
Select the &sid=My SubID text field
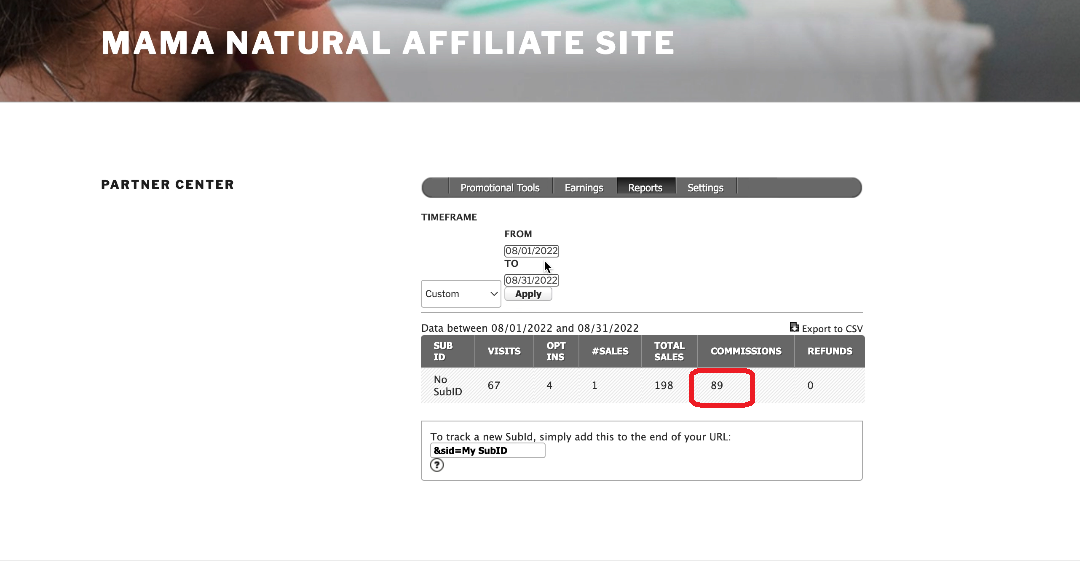pos(488,450)
